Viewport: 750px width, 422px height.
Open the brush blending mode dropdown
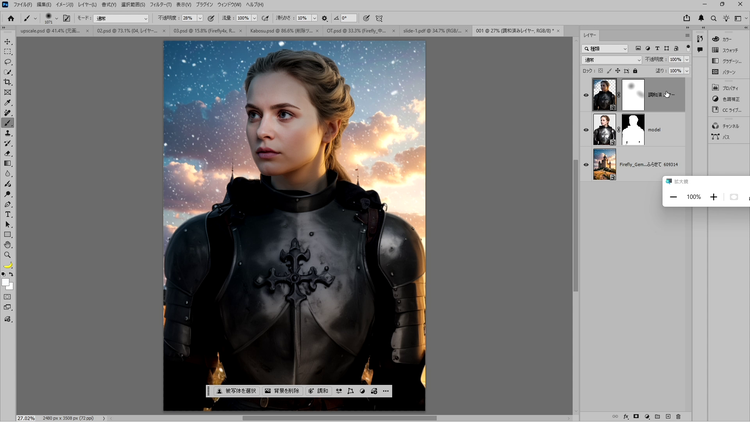(122, 18)
